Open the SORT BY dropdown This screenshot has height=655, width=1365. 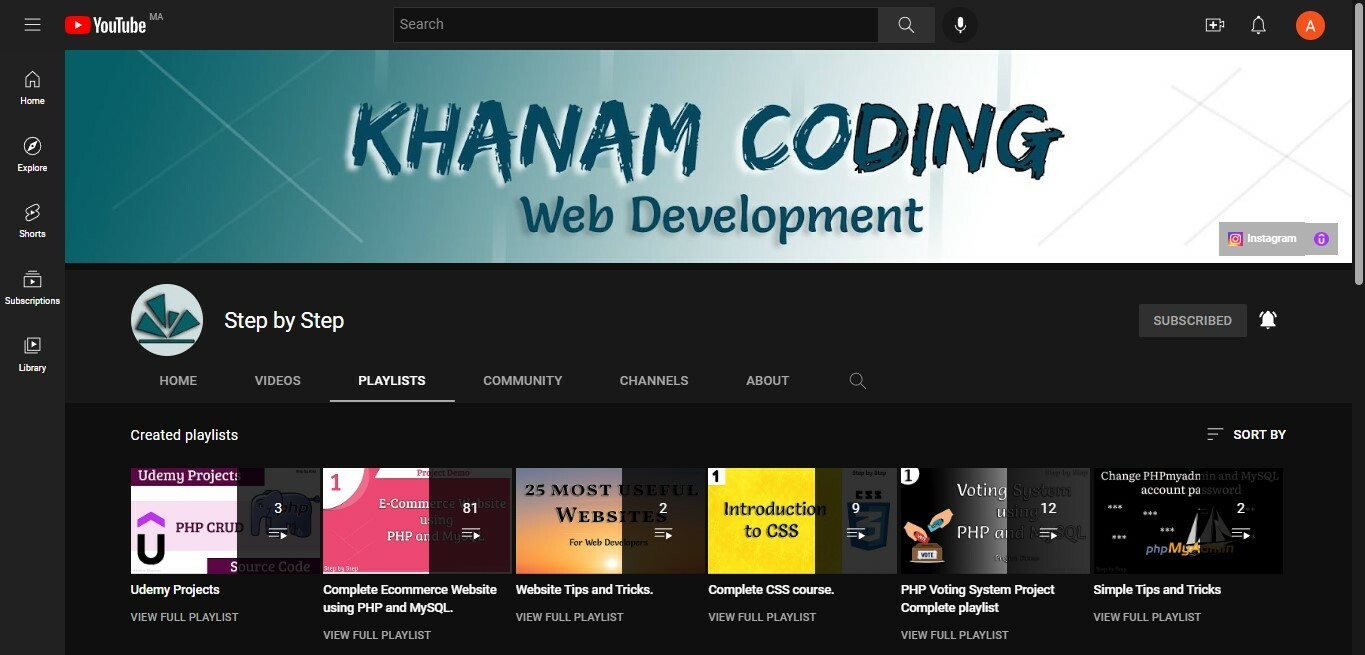click(1246, 435)
